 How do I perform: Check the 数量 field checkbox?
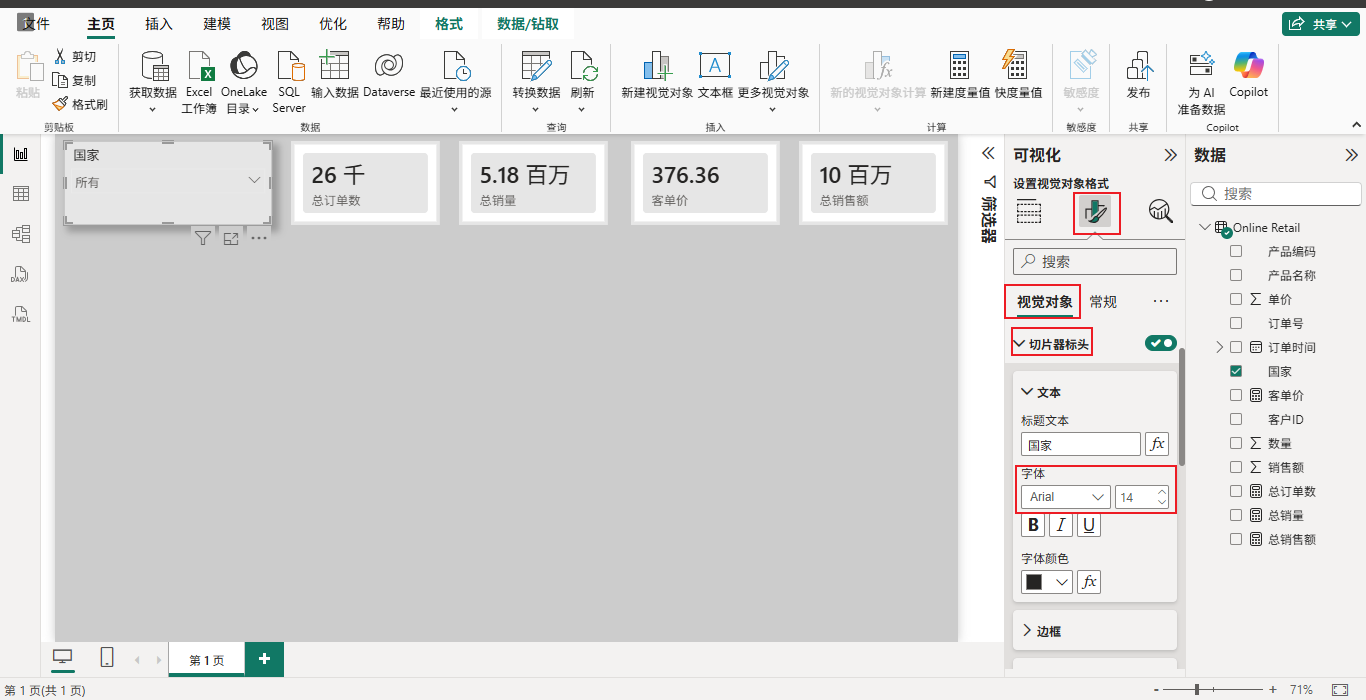(x=1236, y=443)
